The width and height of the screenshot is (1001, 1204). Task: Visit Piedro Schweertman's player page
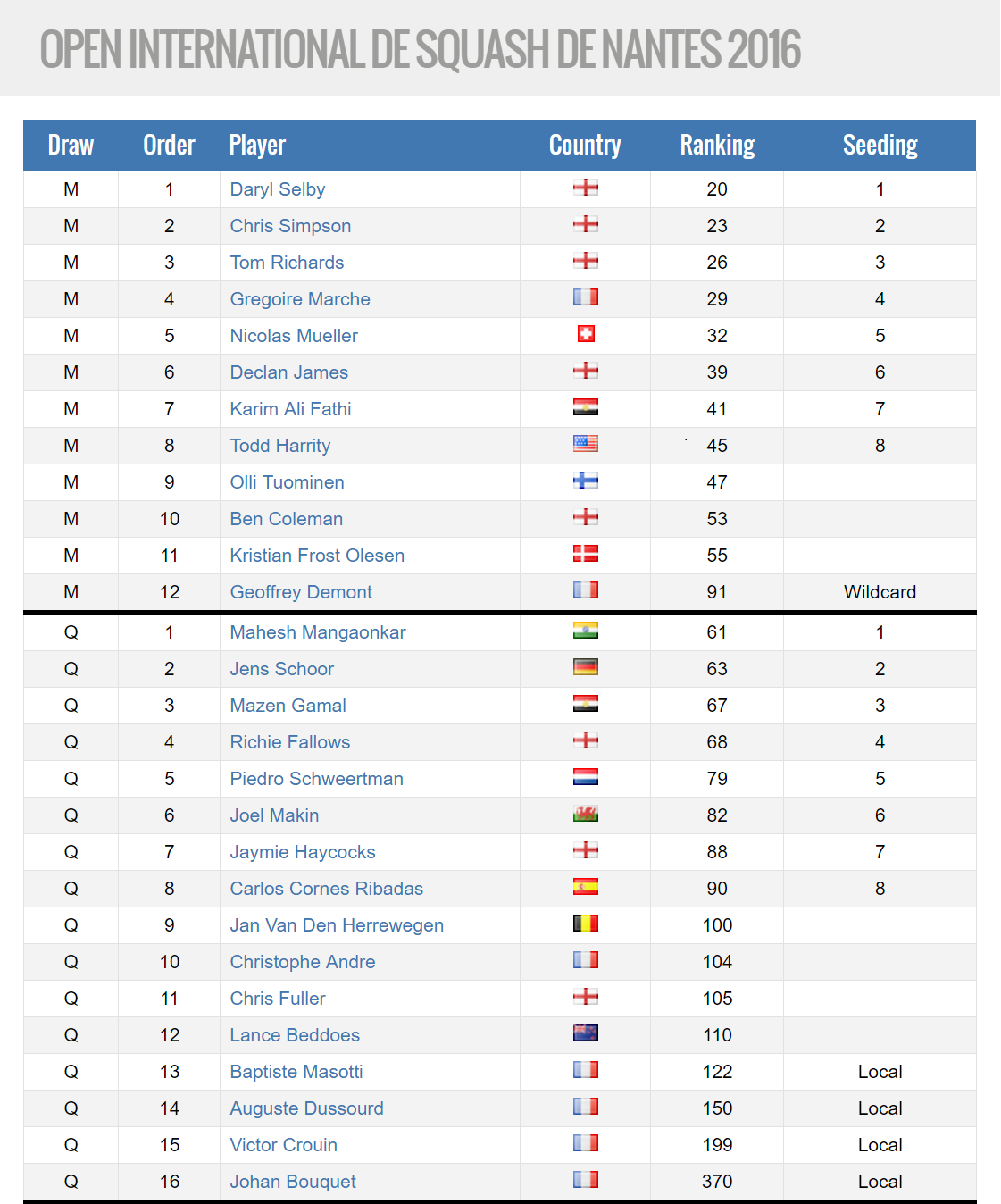317,779
